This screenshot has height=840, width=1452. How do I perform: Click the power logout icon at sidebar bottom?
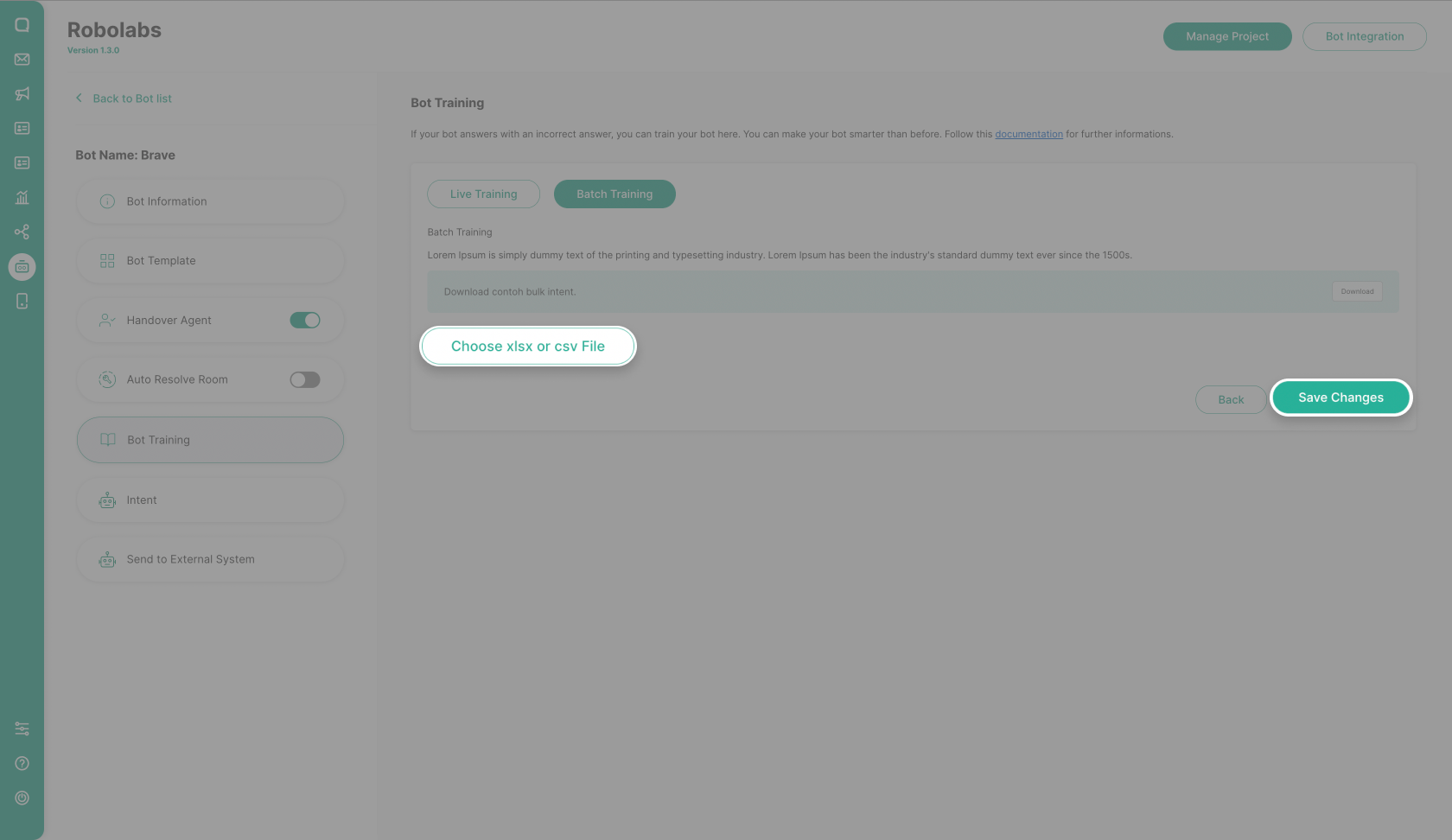pos(22,798)
